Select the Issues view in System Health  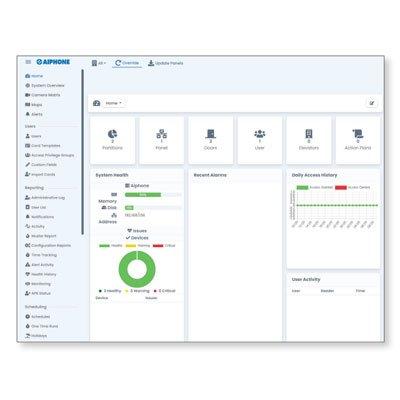[137, 231]
